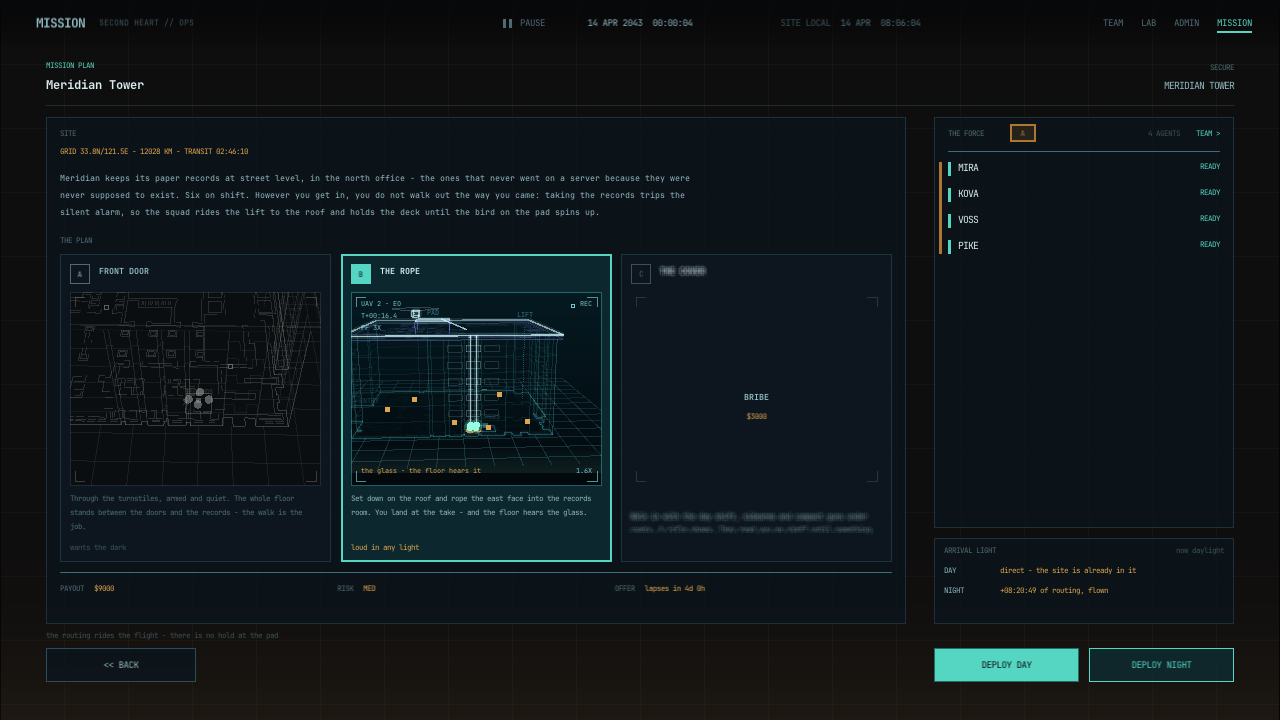Click the PAD marker on the rooftop
This screenshot has height=720, width=1280.
click(x=416, y=313)
